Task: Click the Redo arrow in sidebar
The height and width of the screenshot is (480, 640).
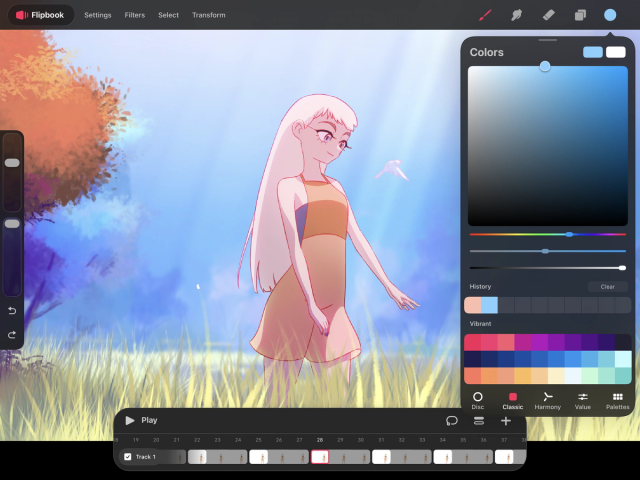Action: pos(12,334)
